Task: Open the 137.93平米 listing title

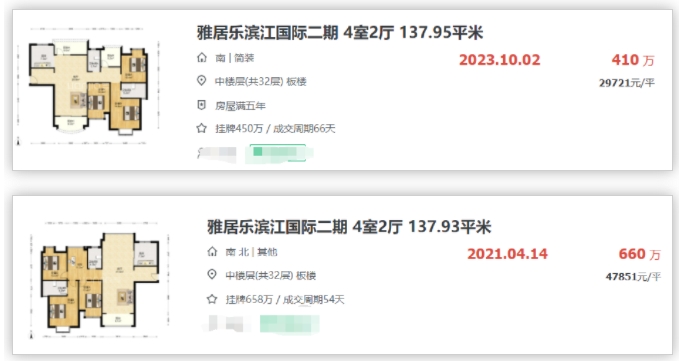Action: click(x=349, y=227)
